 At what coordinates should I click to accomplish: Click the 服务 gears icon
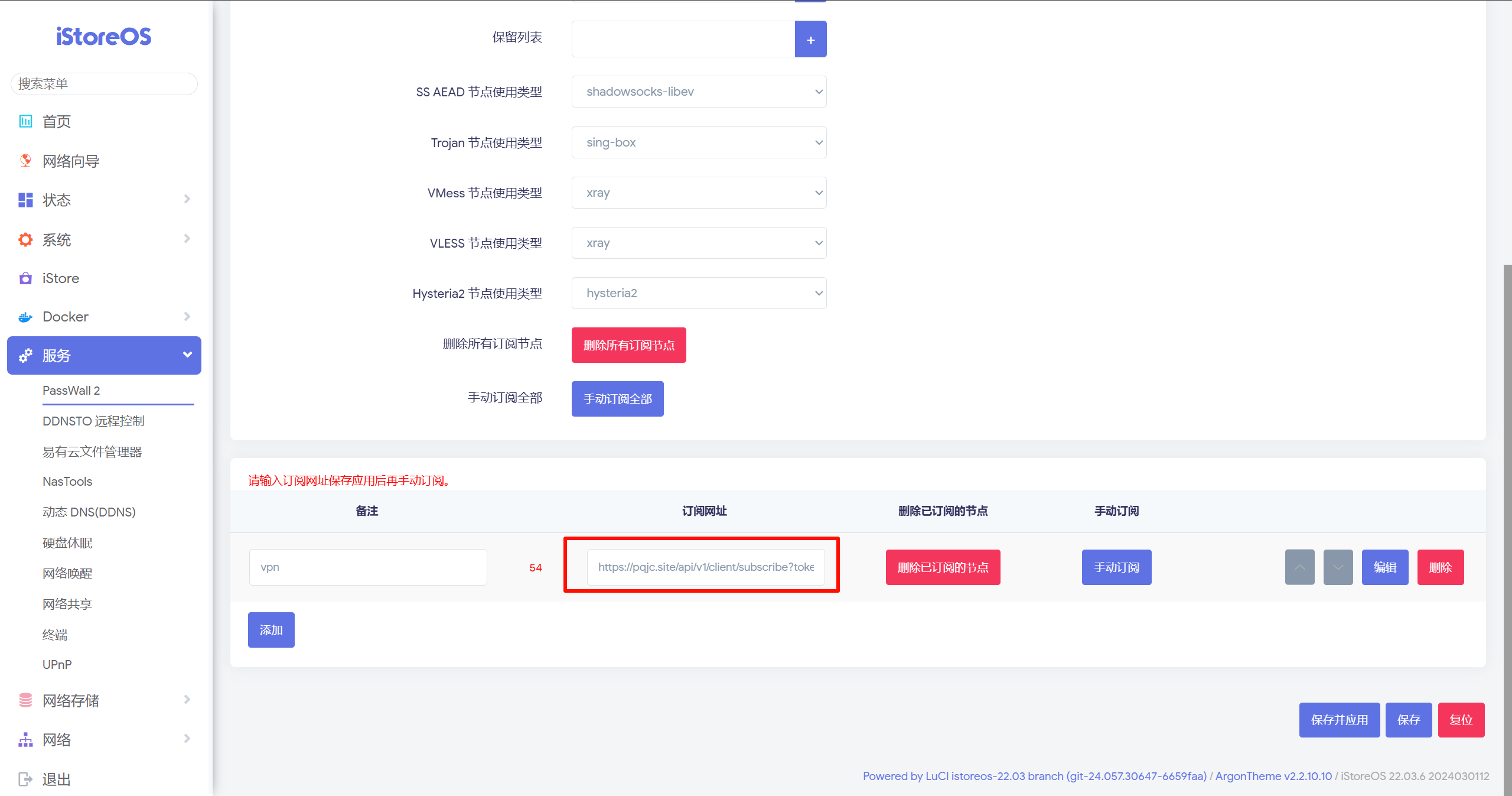point(25,355)
